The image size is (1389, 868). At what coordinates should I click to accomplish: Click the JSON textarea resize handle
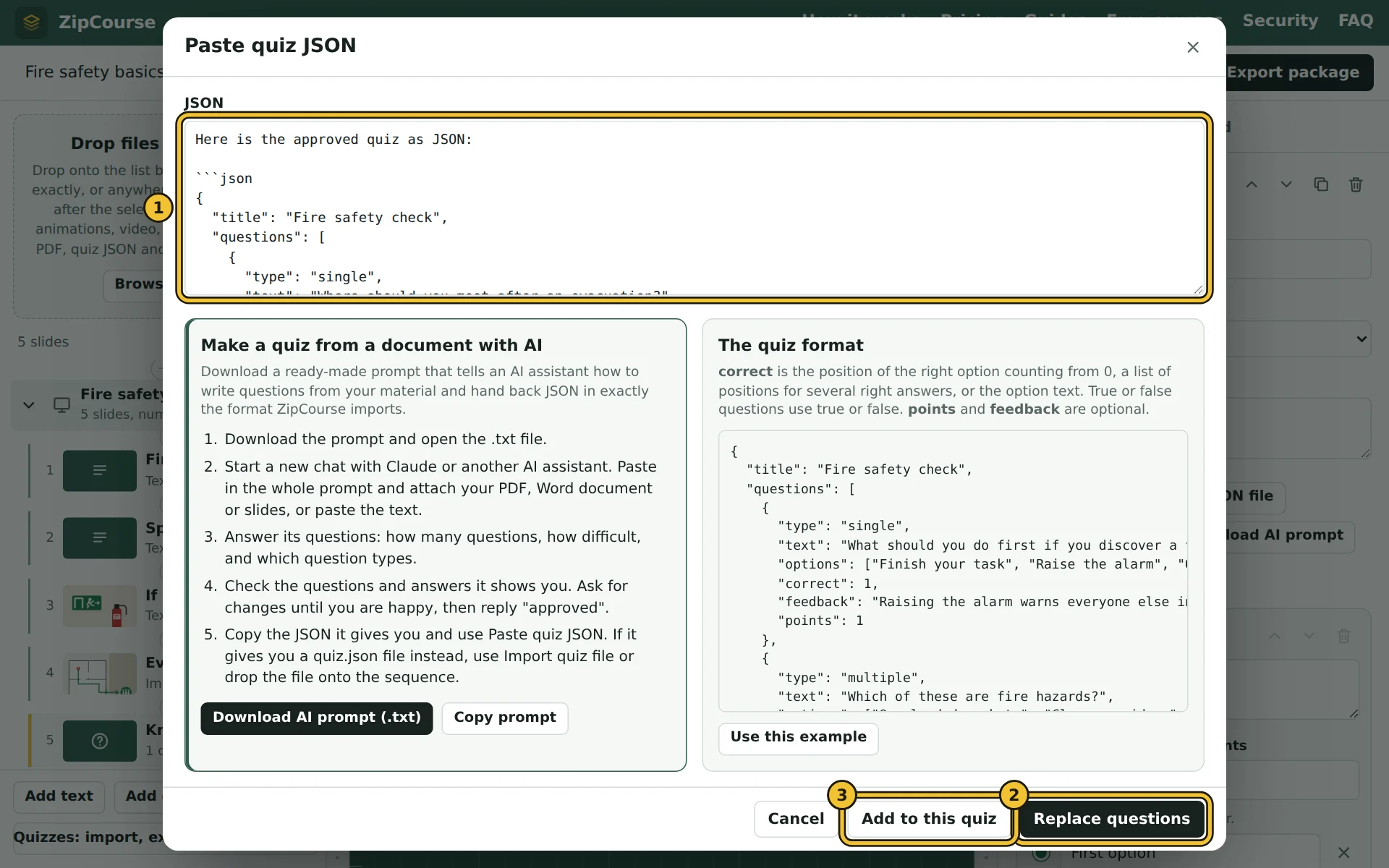pos(1198,289)
